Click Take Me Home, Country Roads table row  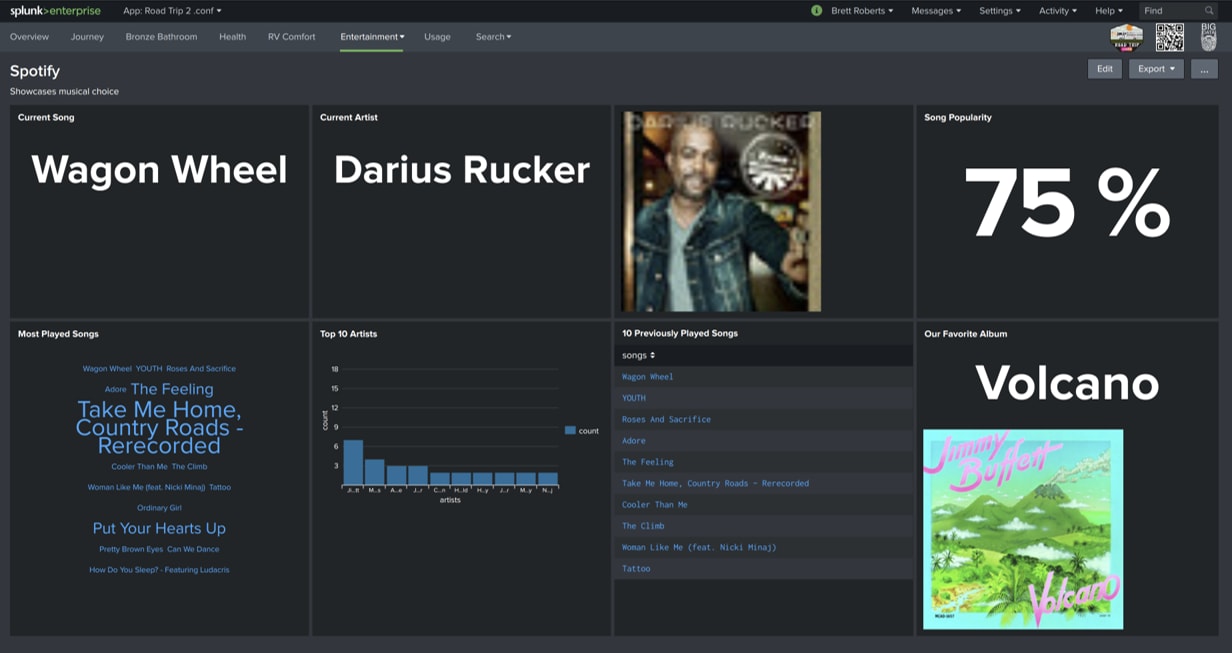tap(763, 483)
